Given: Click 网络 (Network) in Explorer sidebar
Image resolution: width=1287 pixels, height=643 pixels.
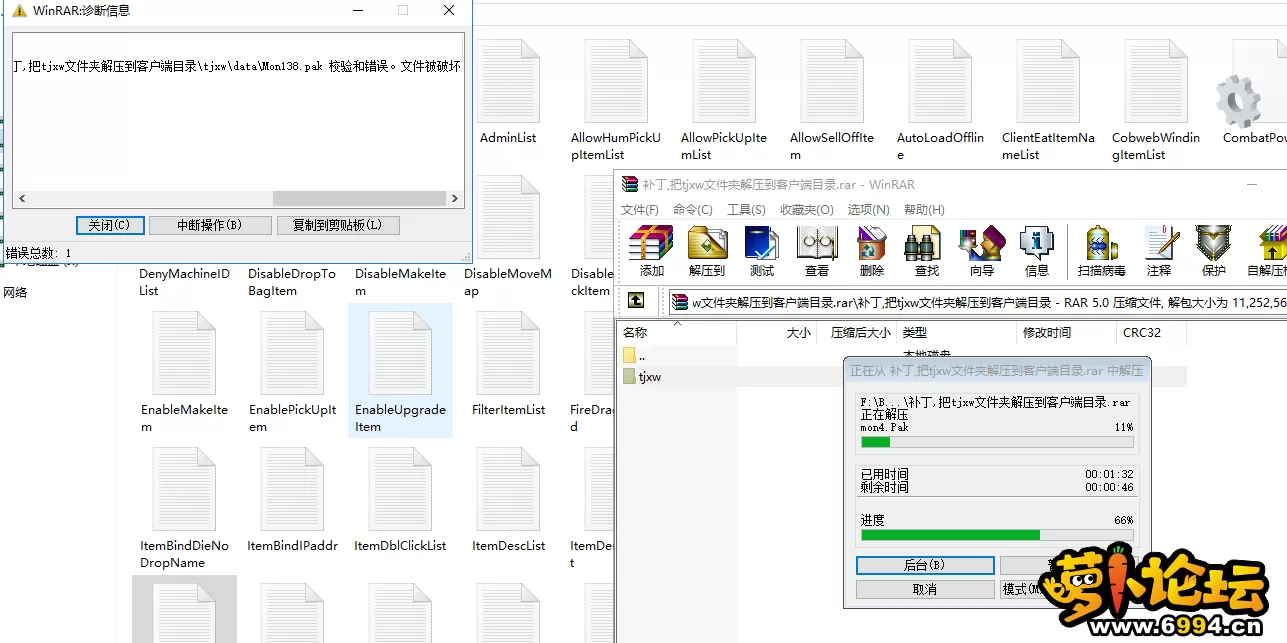Looking at the screenshot, I should [x=15, y=293].
